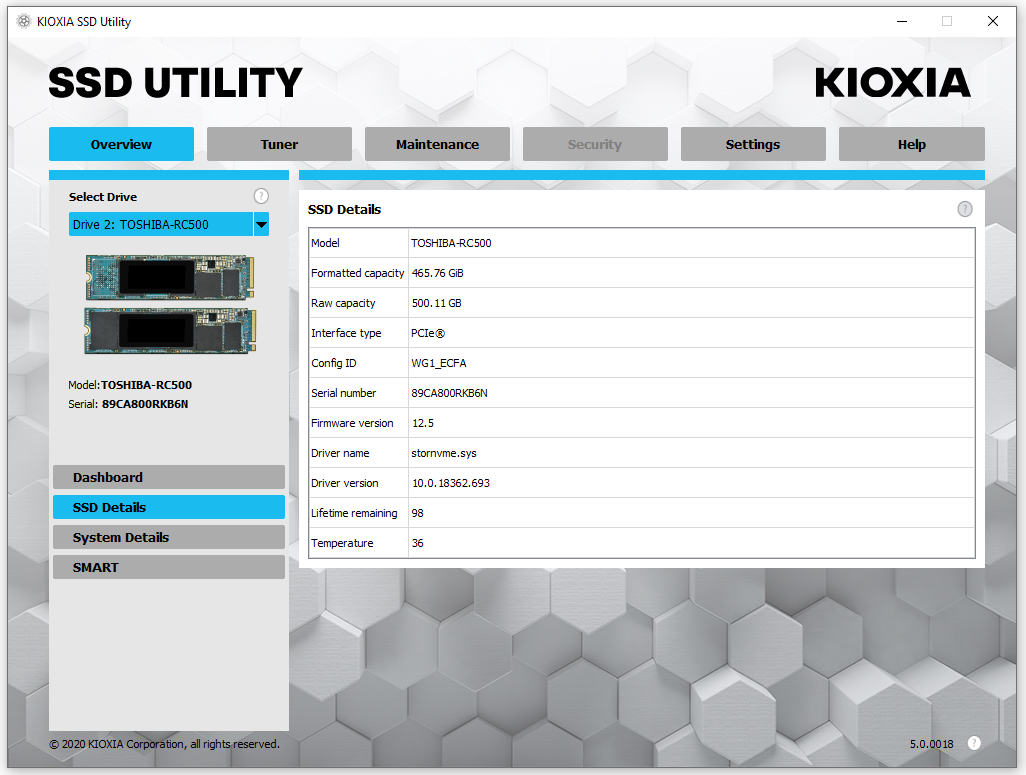Minimize the KIOXIA SSD Utility window
Image resolution: width=1026 pixels, height=775 pixels.
(902, 22)
